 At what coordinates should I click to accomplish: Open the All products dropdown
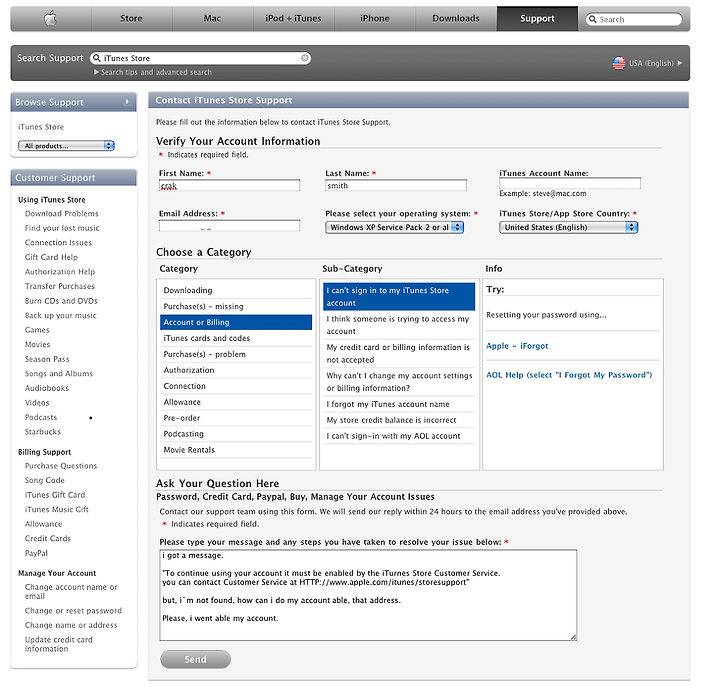click(x=66, y=146)
